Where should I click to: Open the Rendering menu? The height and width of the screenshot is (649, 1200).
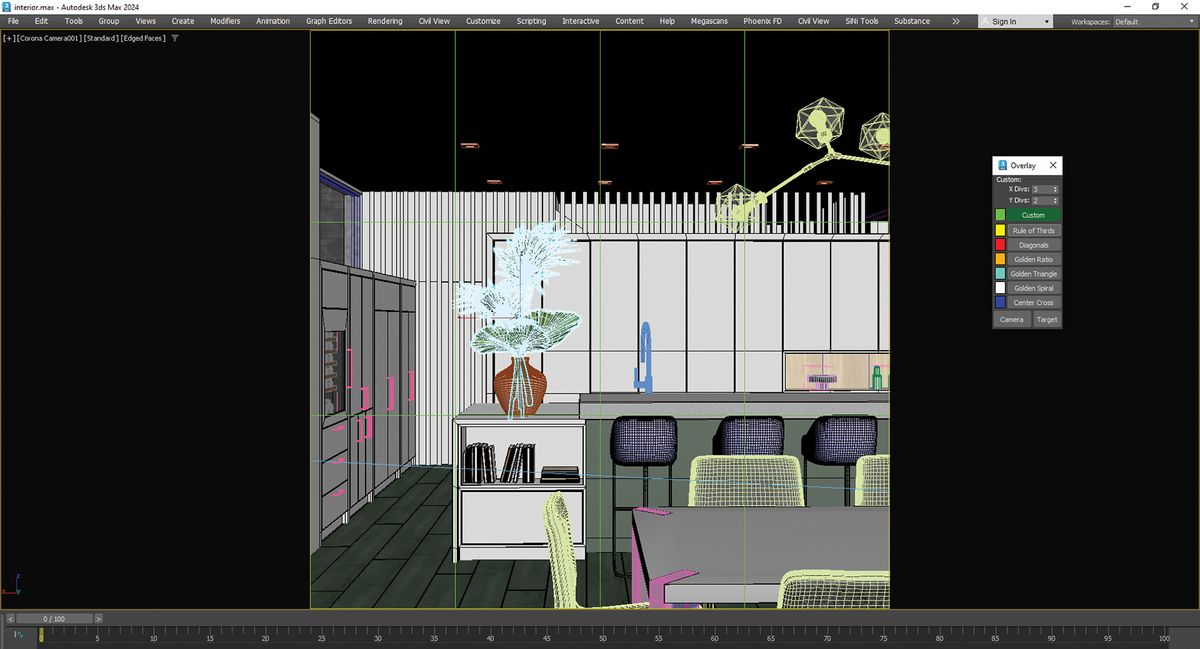[385, 21]
